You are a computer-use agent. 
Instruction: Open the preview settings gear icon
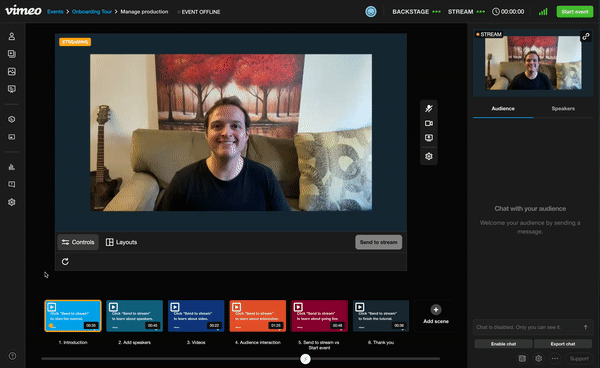coord(429,156)
